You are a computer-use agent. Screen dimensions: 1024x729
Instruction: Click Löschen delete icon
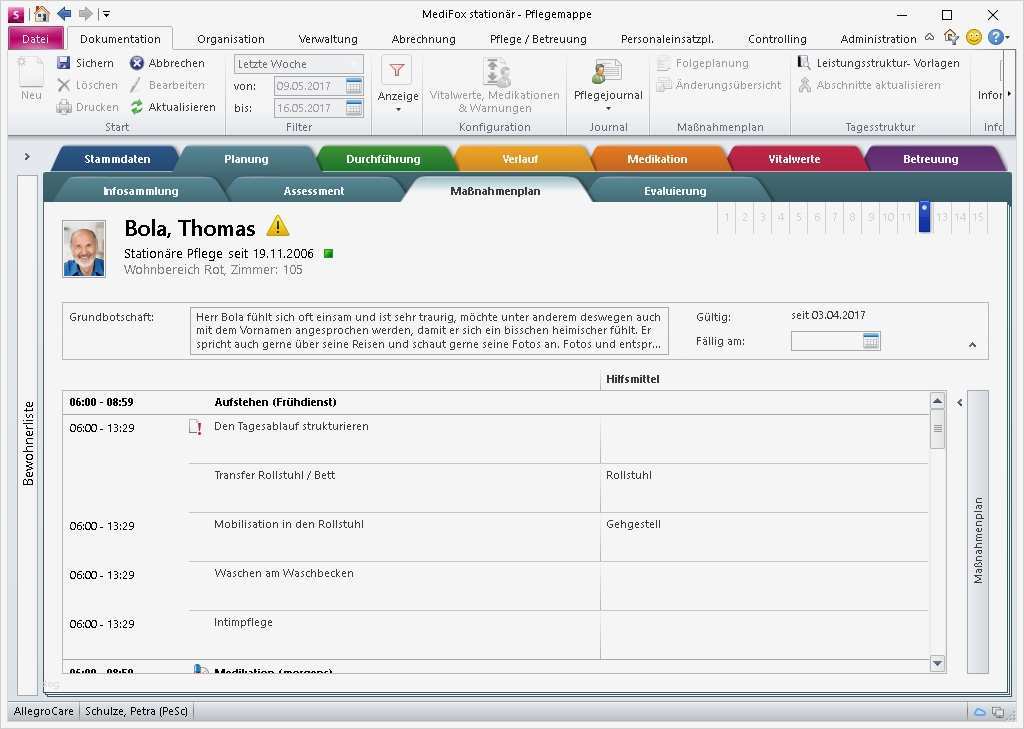click(x=63, y=85)
